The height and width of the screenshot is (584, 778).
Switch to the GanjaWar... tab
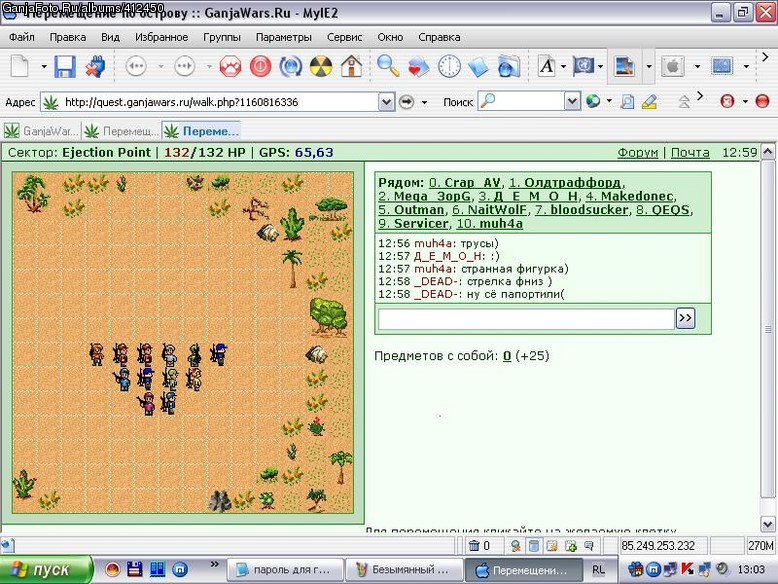point(42,131)
